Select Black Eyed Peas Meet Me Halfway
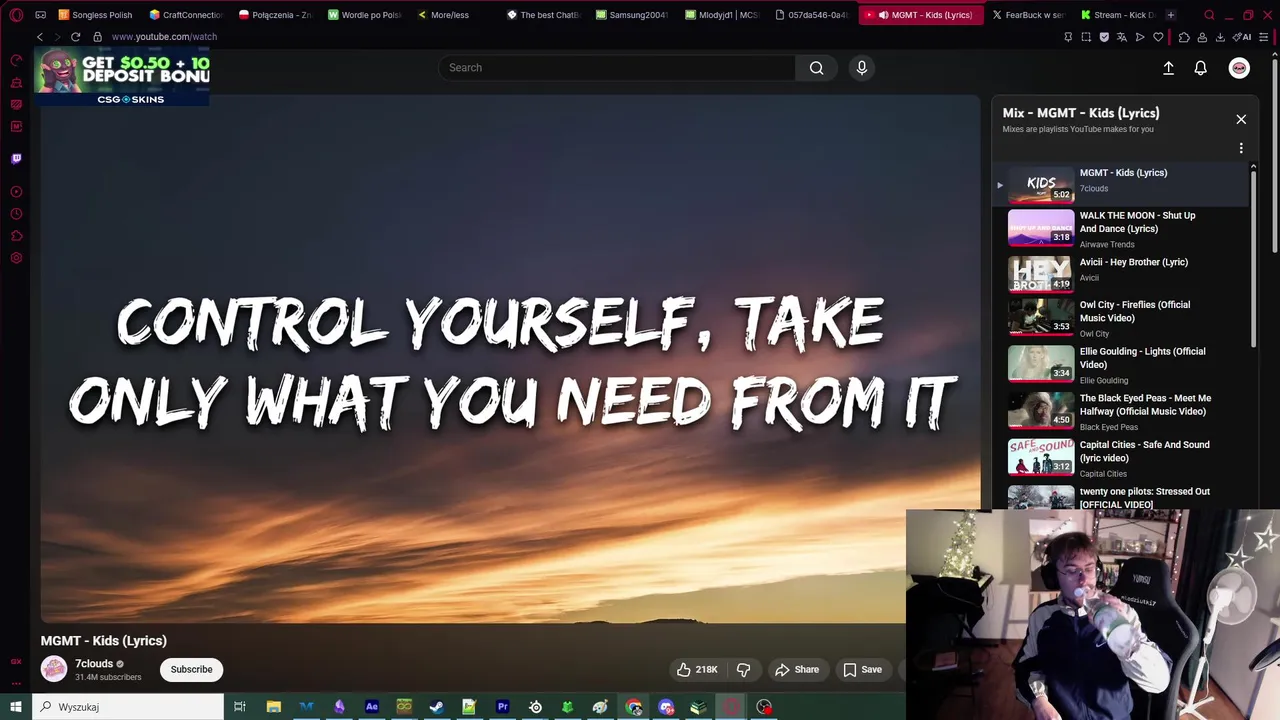 (x=1120, y=412)
